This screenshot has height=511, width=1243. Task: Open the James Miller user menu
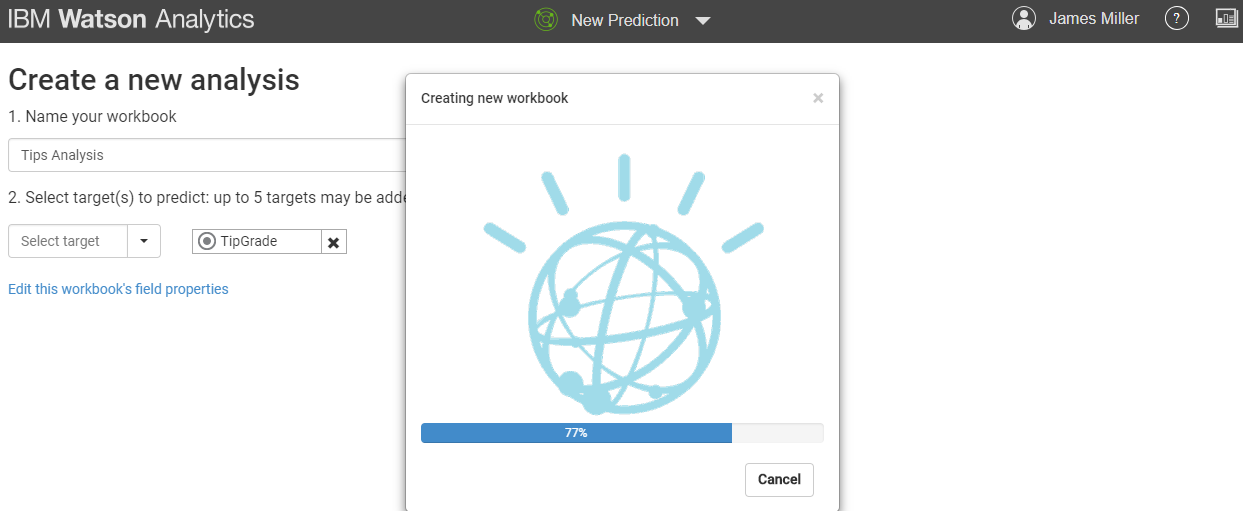[1093, 19]
